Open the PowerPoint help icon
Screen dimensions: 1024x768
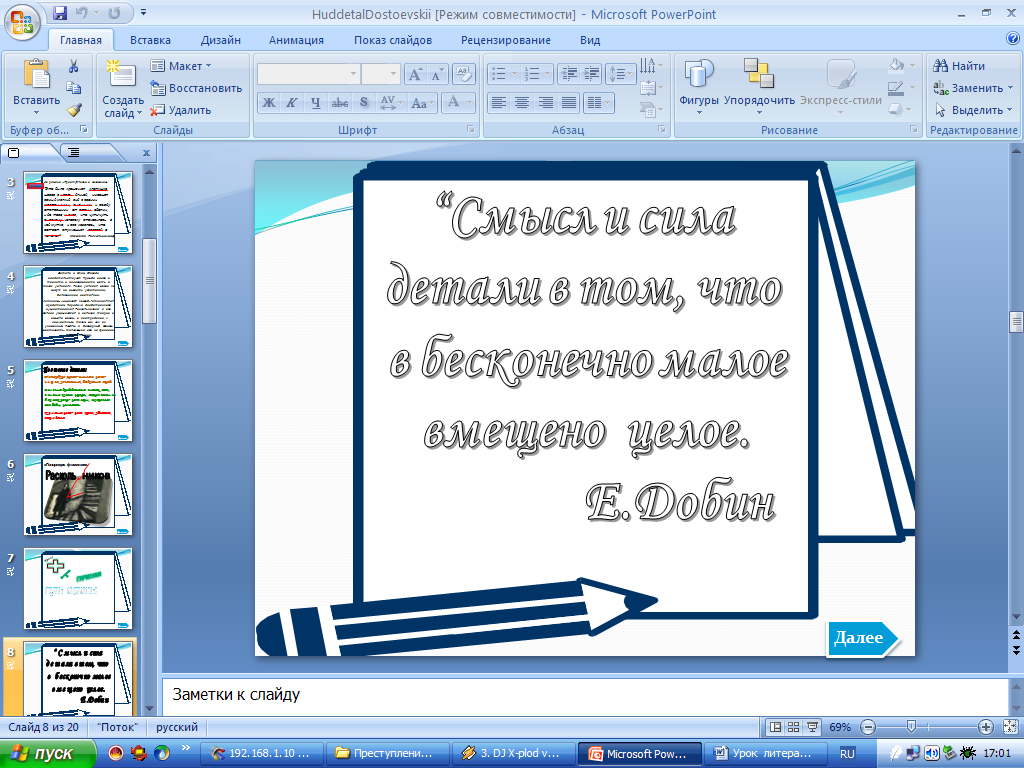pyautogui.click(x=1013, y=39)
